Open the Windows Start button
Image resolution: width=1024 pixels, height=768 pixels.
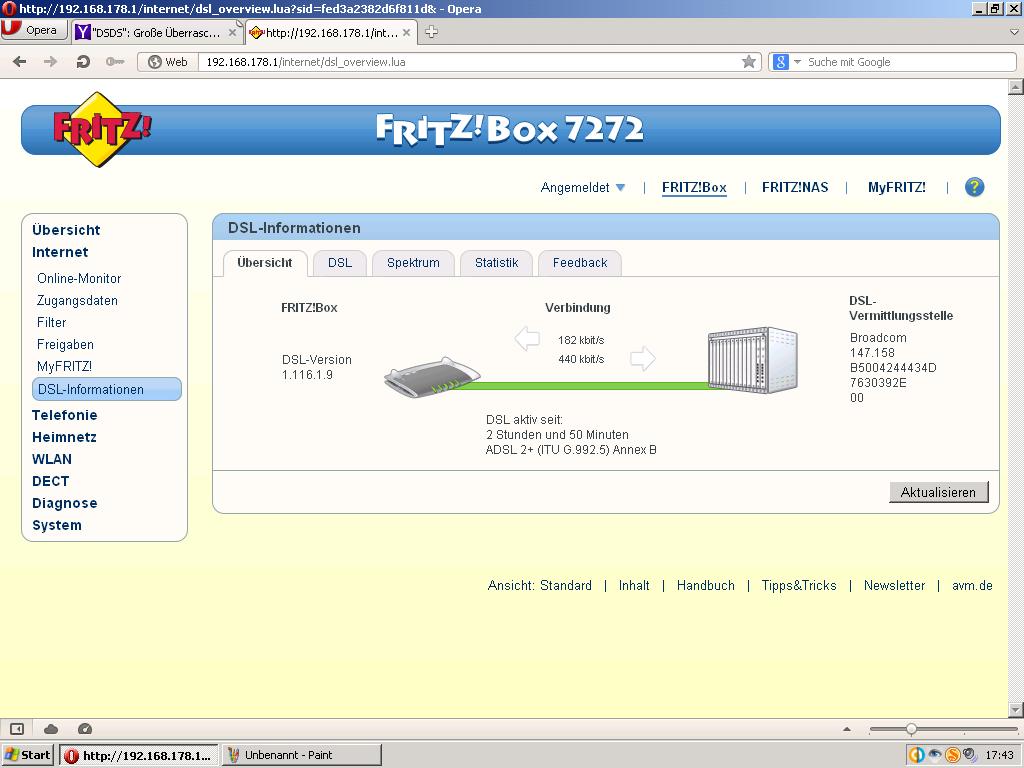(27, 755)
